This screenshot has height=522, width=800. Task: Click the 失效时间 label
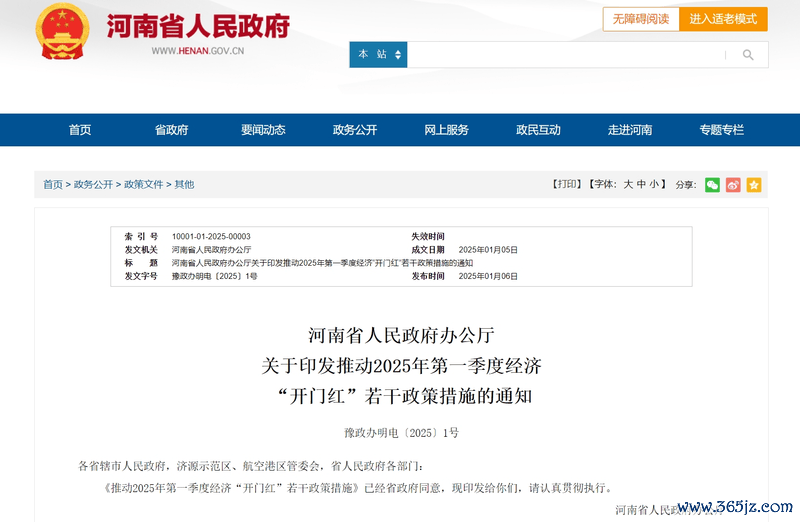[428, 236]
